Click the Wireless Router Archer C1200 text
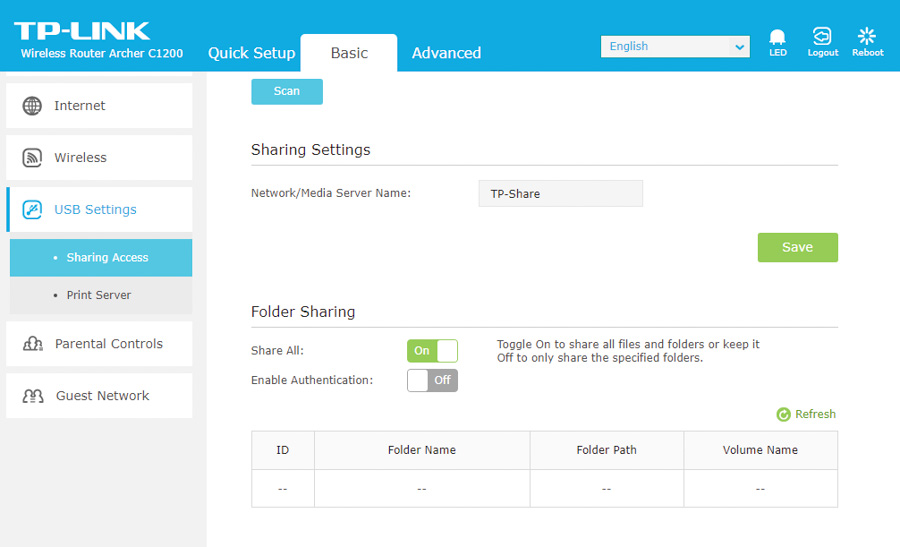The width and height of the screenshot is (900, 547). click(102, 53)
